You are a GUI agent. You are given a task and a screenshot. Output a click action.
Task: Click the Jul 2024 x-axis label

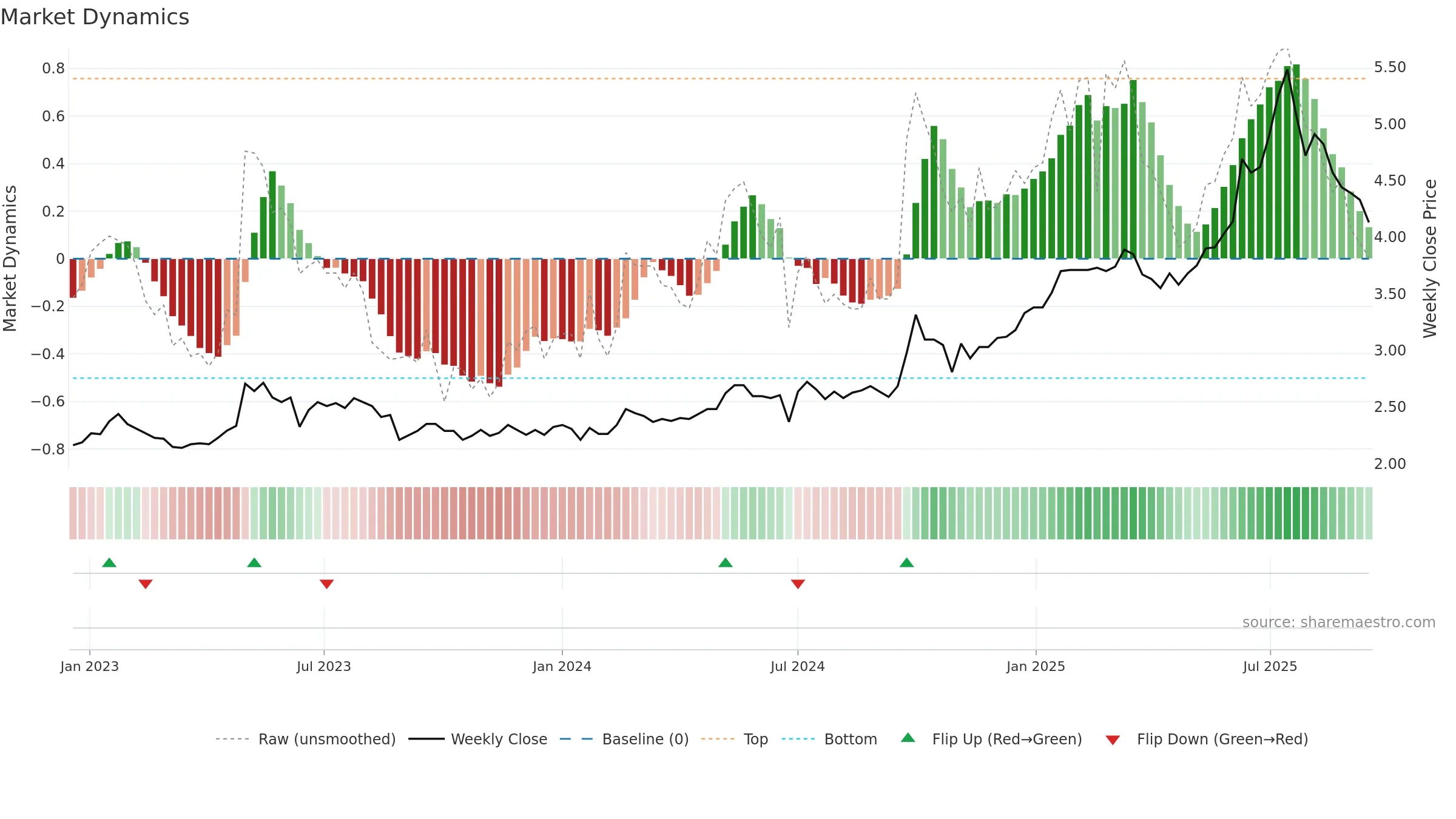(x=798, y=666)
